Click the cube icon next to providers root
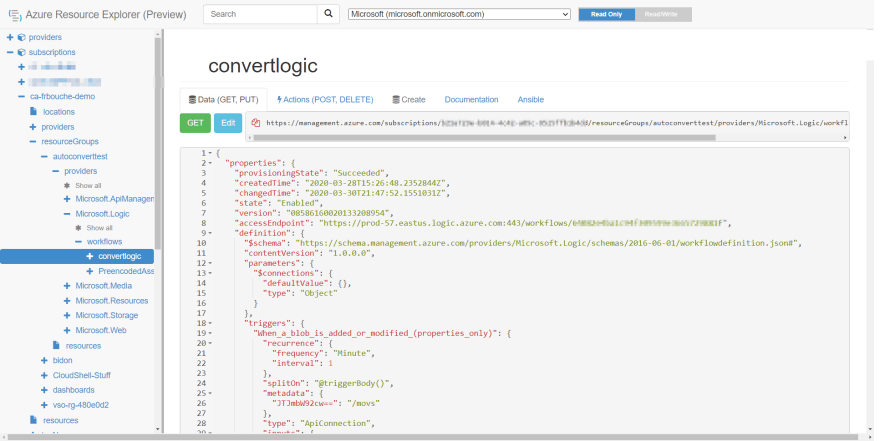 pos(21,37)
